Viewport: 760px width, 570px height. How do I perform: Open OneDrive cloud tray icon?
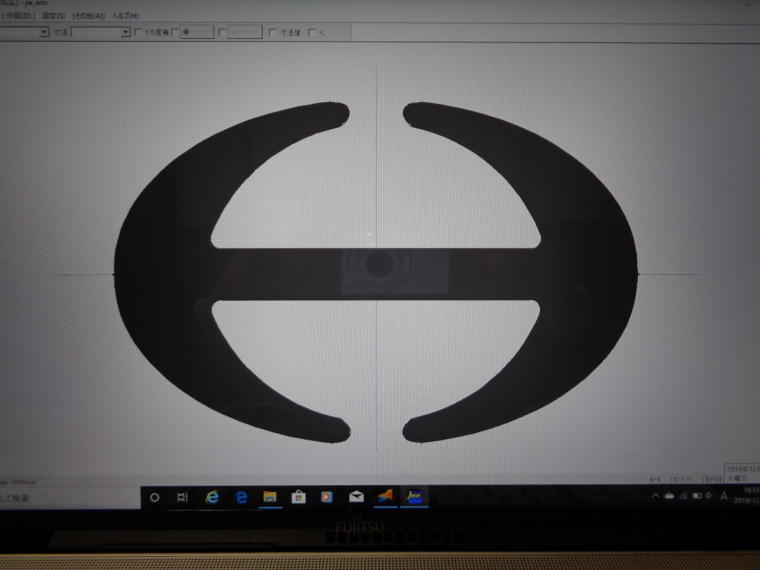point(669,496)
